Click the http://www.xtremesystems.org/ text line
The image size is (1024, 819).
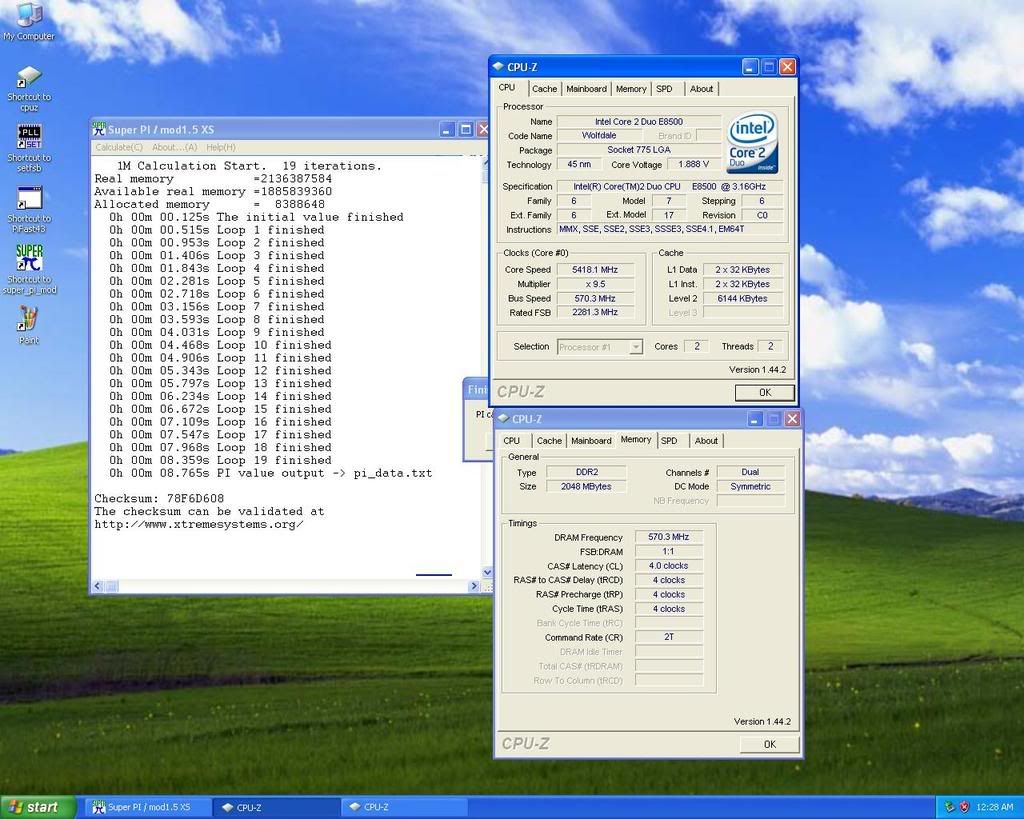tap(199, 524)
